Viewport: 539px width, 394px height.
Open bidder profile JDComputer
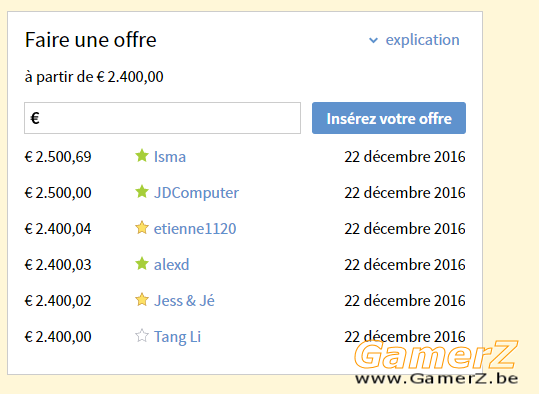(196, 193)
